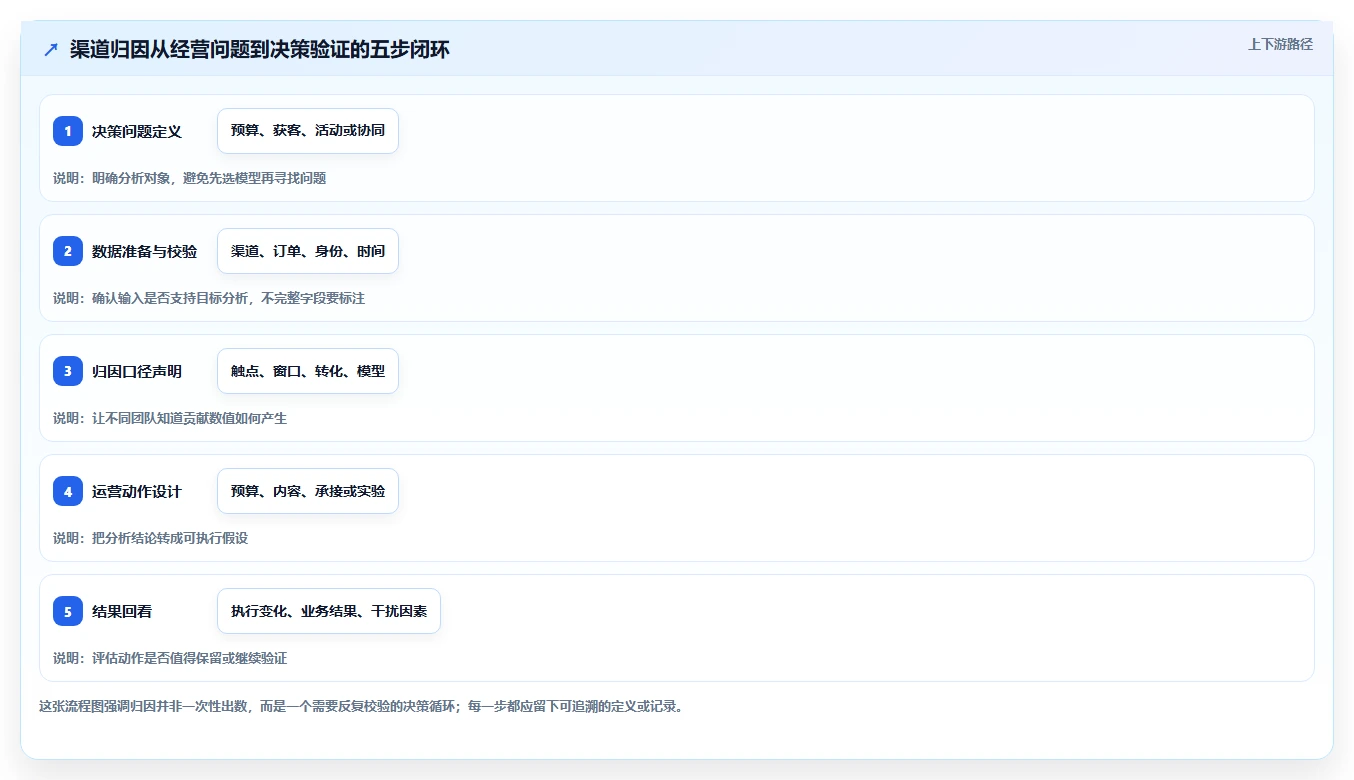Click the description 把分析结论转成可执行假设
The width and height of the screenshot is (1354, 780).
170,538
